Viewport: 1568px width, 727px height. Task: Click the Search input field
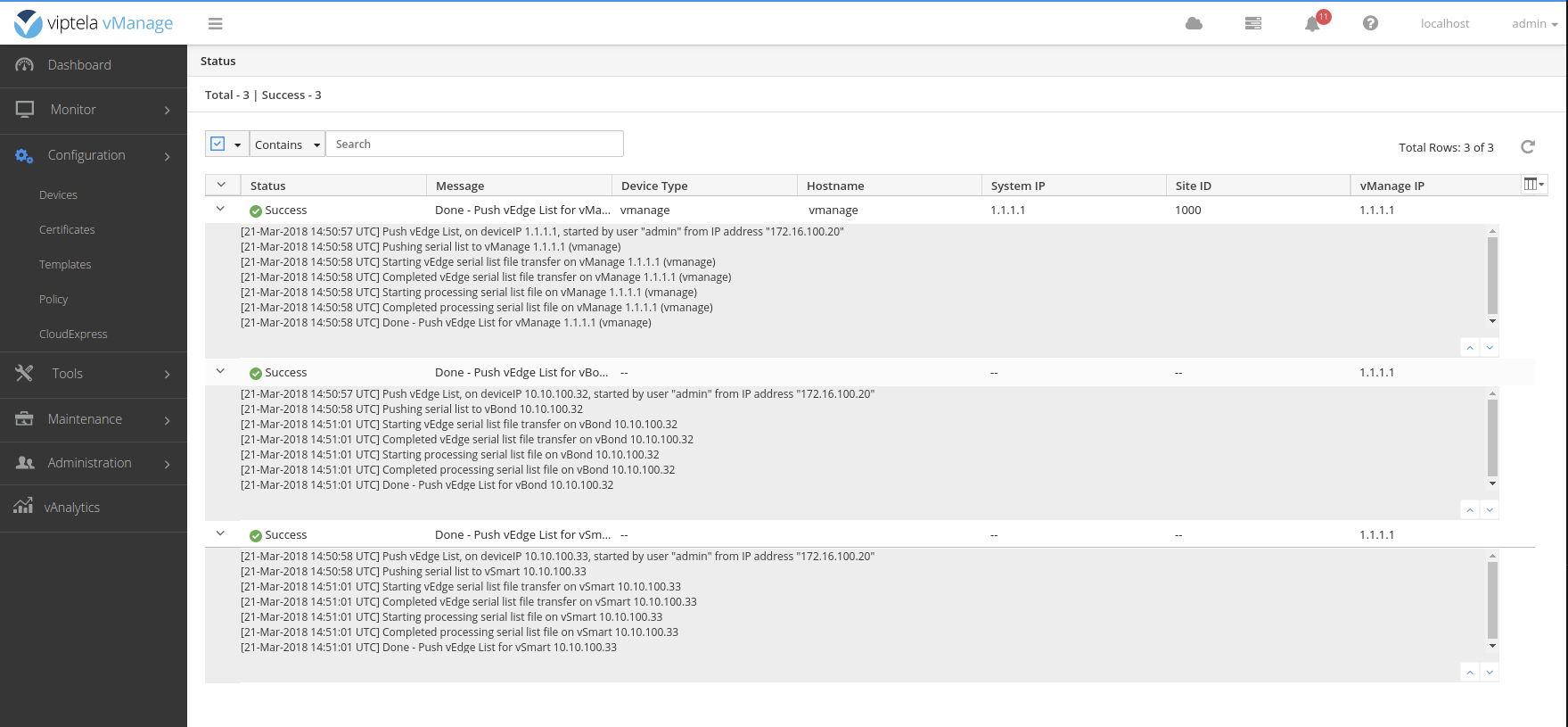coord(474,145)
